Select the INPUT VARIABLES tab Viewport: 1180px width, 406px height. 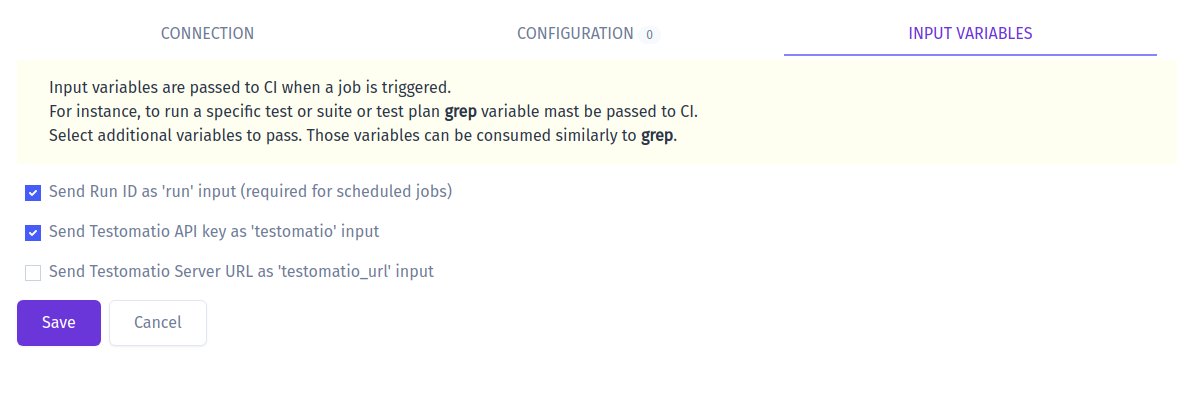pyautogui.click(x=970, y=33)
